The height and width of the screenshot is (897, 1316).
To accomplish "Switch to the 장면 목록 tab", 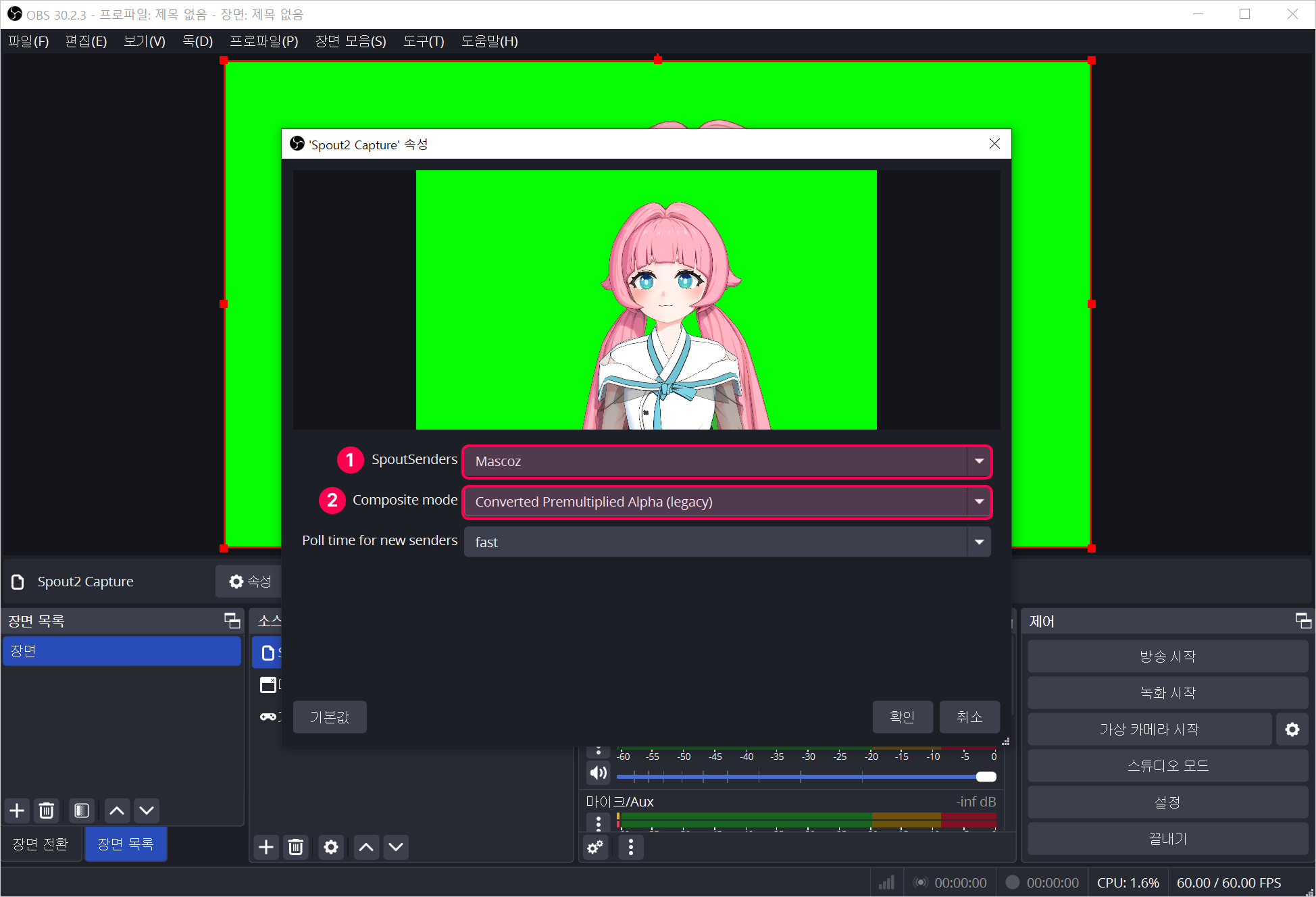I will pyautogui.click(x=126, y=844).
